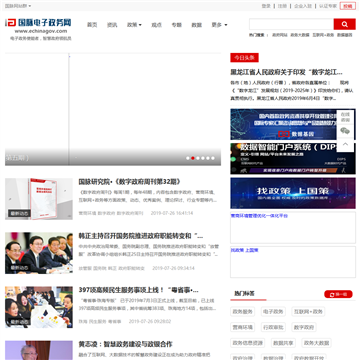Focus the search input box
The image size is (360, 360).
pyautogui.click(x=291, y=24)
